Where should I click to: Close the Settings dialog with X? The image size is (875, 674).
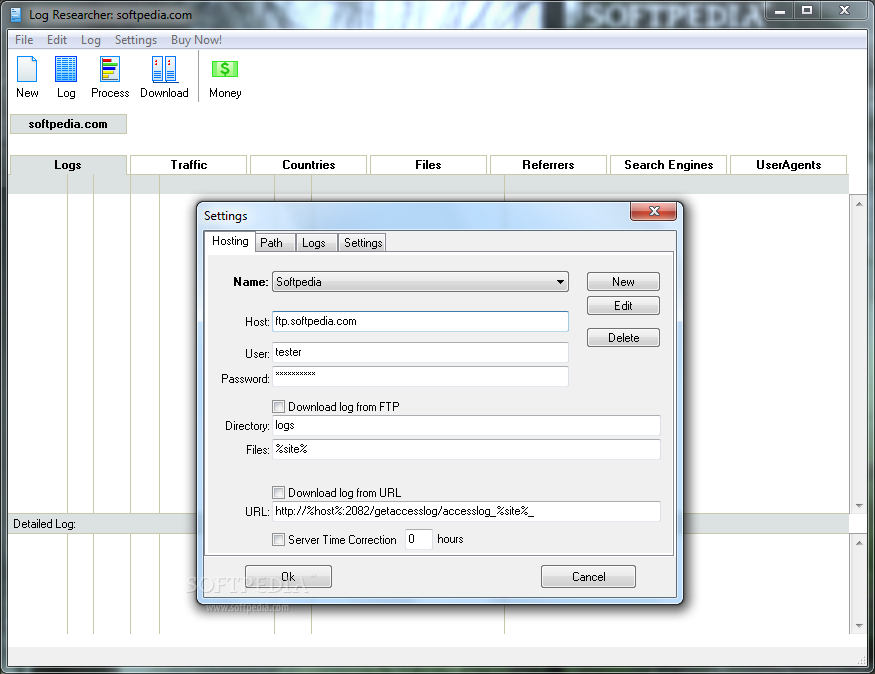tap(653, 211)
